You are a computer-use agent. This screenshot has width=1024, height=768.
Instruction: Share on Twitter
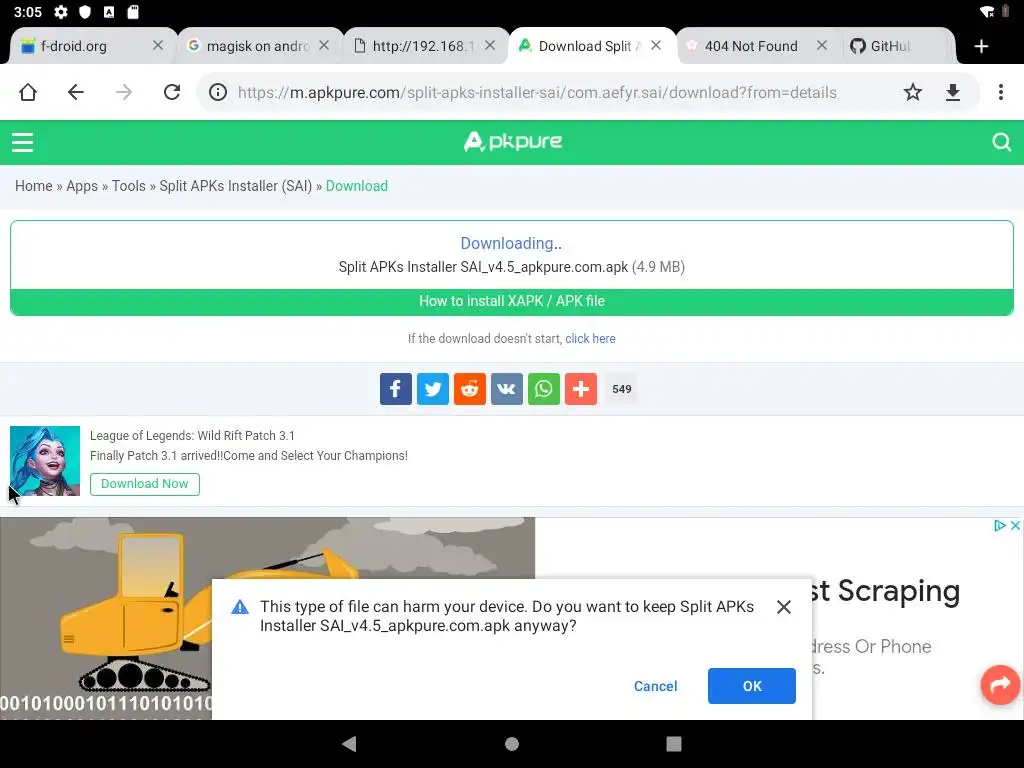point(433,389)
